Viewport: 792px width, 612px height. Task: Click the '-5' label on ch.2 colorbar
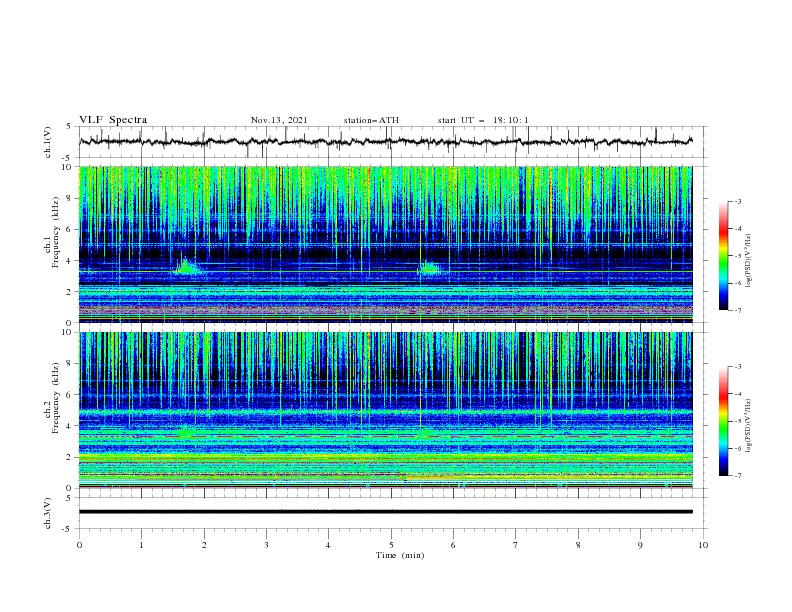(737, 422)
